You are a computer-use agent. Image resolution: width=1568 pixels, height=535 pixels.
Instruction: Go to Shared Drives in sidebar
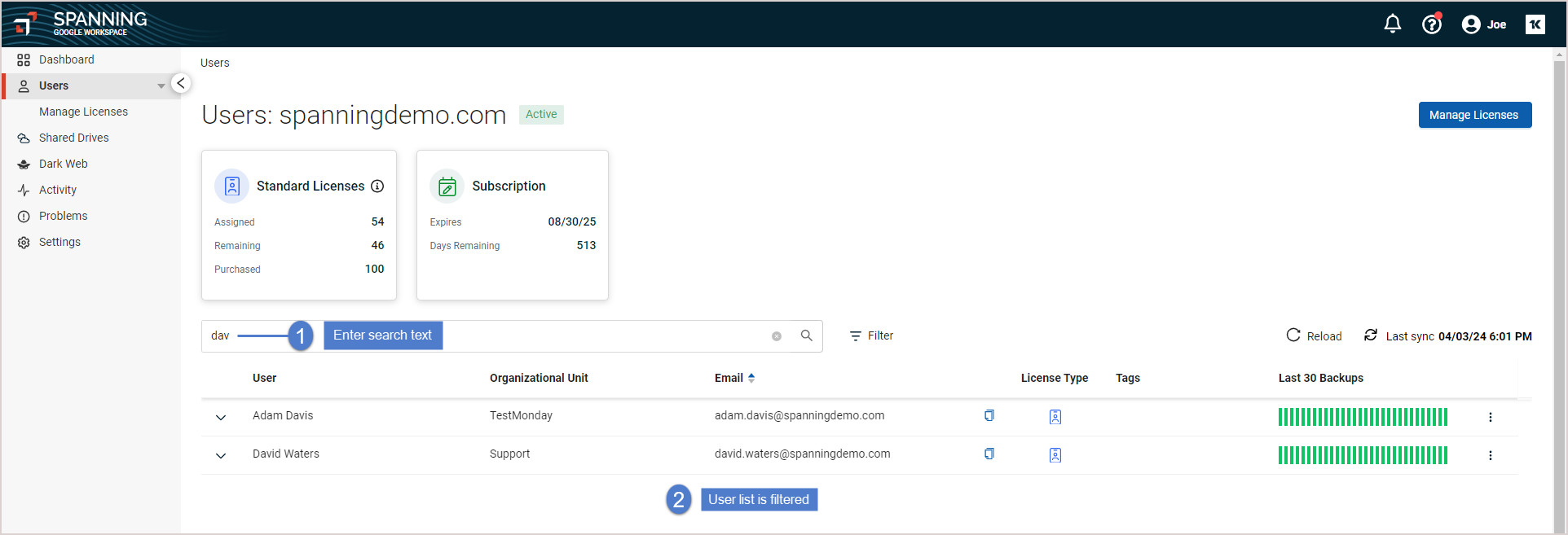click(73, 138)
